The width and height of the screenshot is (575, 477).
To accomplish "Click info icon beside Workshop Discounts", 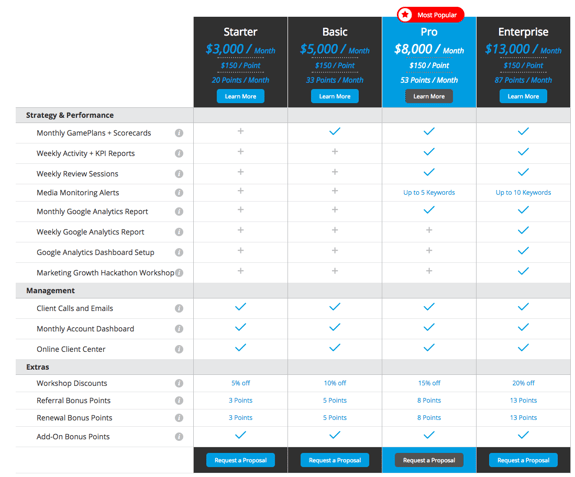I will click(179, 383).
